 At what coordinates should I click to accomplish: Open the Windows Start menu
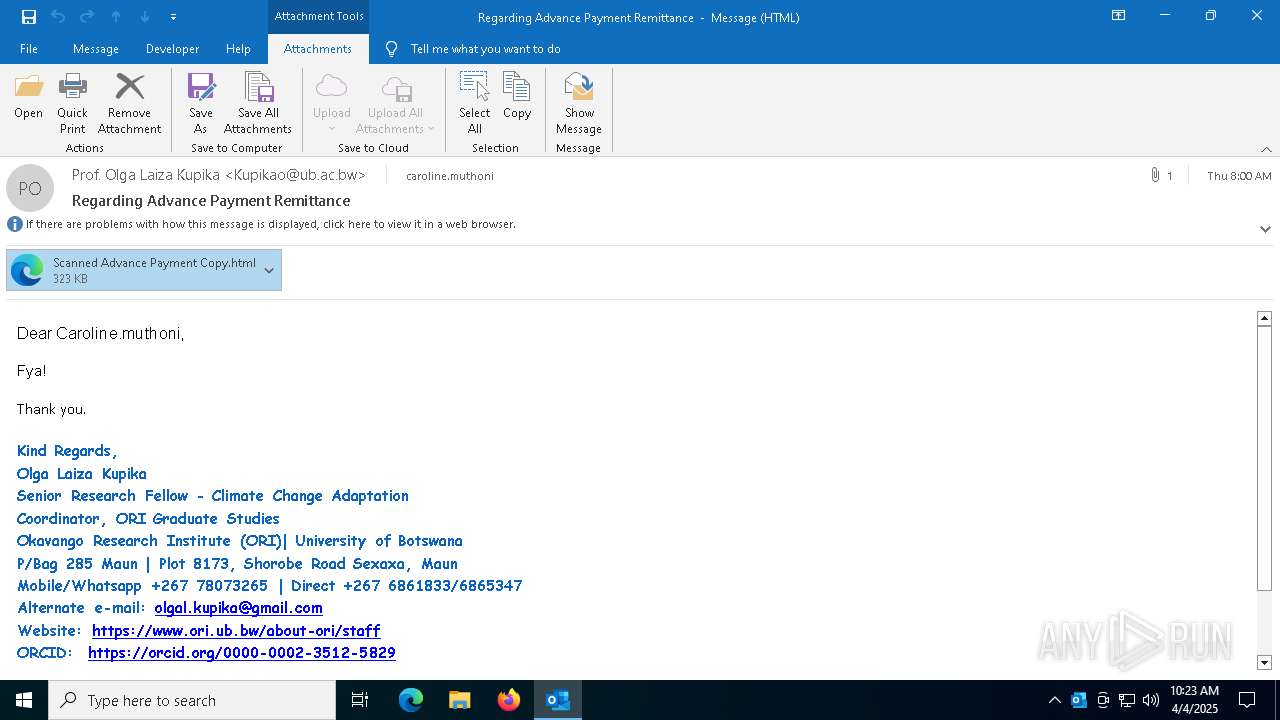(x=24, y=700)
